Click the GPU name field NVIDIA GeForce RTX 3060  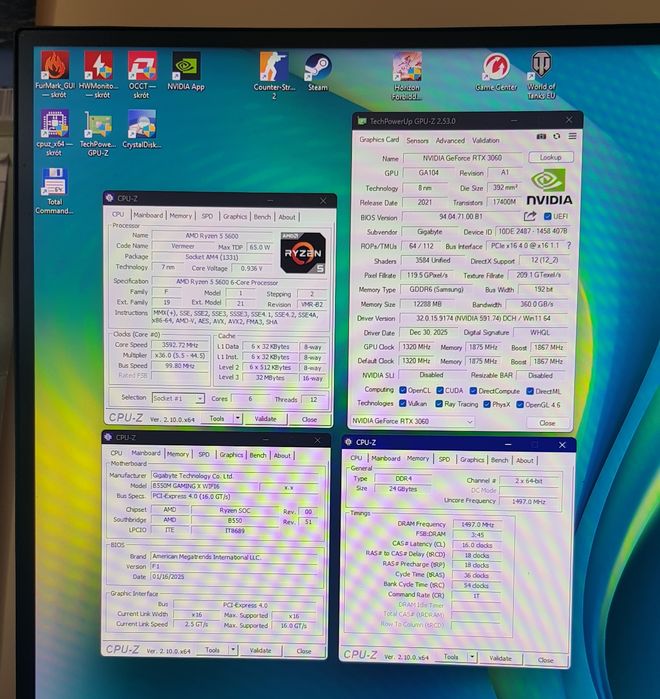462,158
